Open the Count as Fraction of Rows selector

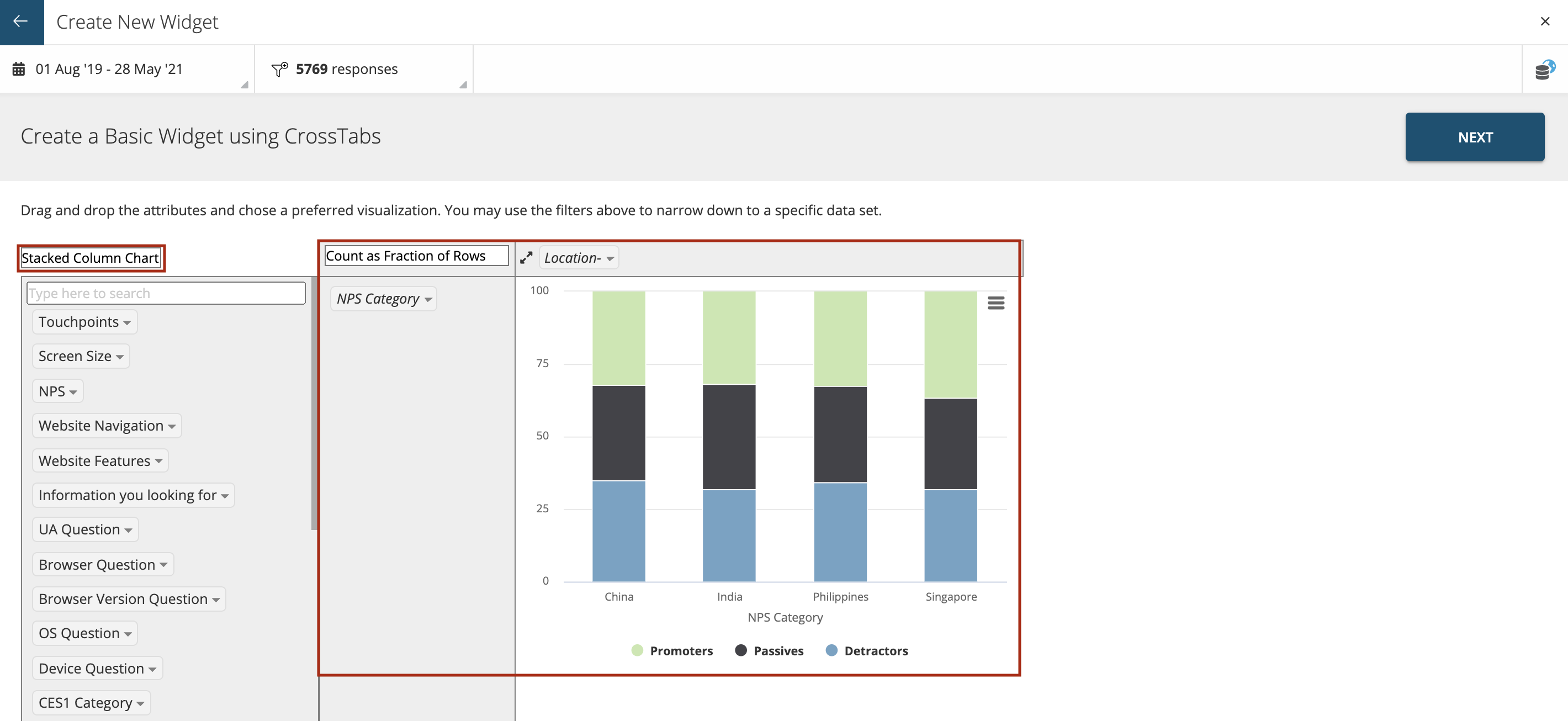pyautogui.click(x=416, y=256)
